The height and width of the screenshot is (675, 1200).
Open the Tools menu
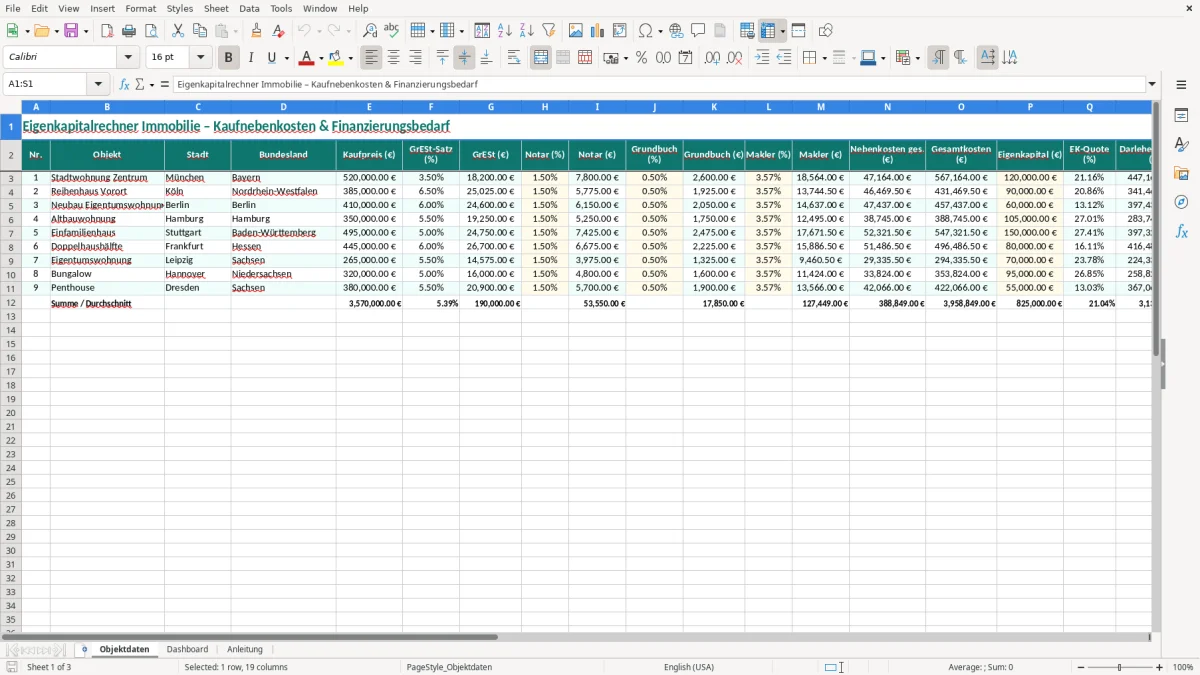(x=281, y=8)
